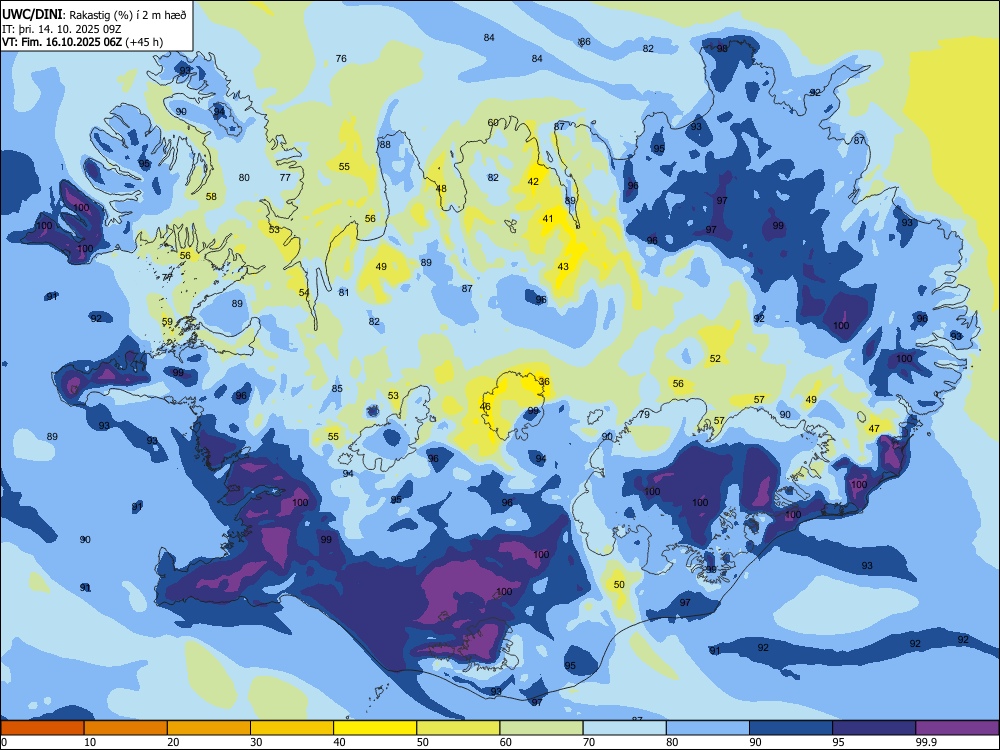Select the 80–90 light blue legend swatch
The height and width of the screenshot is (750, 1000).
click(708, 728)
